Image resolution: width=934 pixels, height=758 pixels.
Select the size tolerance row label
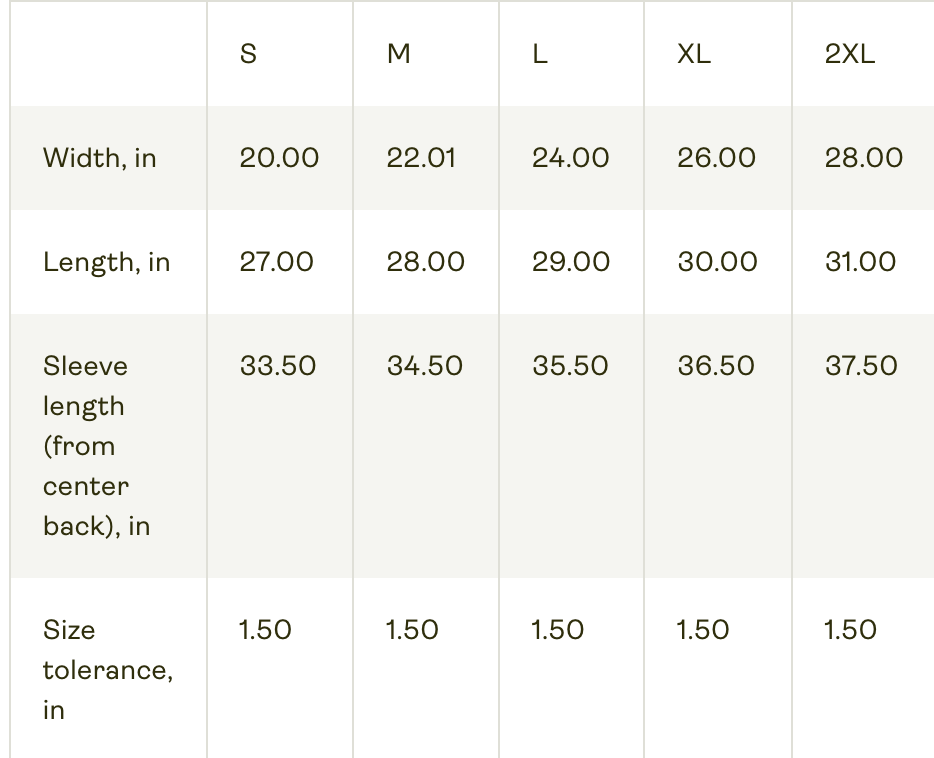108,670
